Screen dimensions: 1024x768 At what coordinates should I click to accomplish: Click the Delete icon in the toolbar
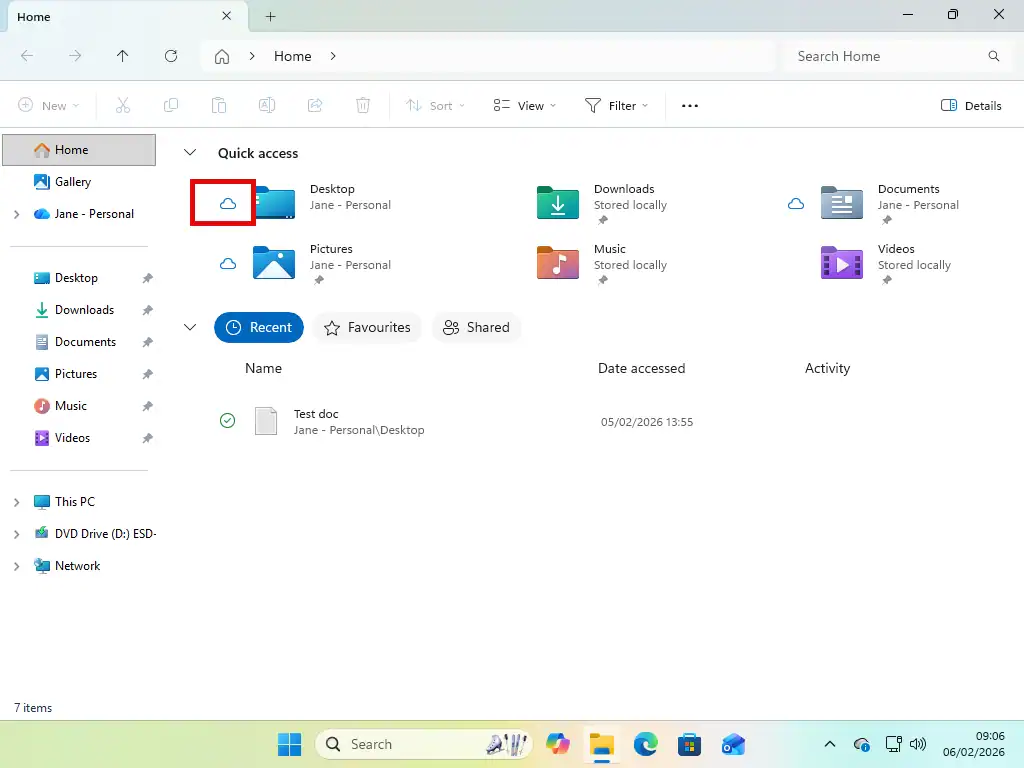tap(363, 105)
